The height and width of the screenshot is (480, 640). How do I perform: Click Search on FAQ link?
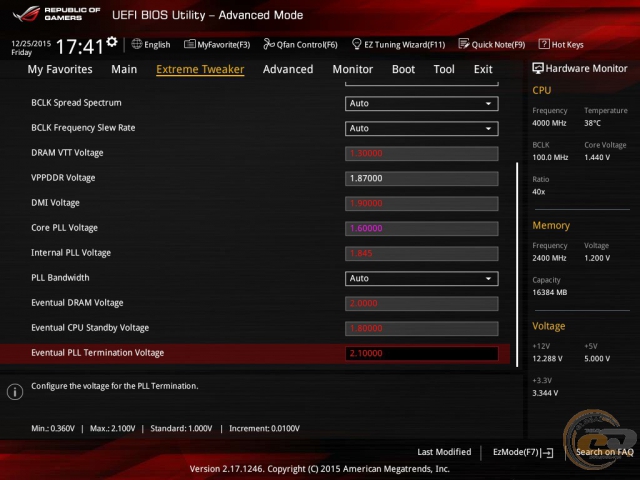pyautogui.click(x=604, y=452)
